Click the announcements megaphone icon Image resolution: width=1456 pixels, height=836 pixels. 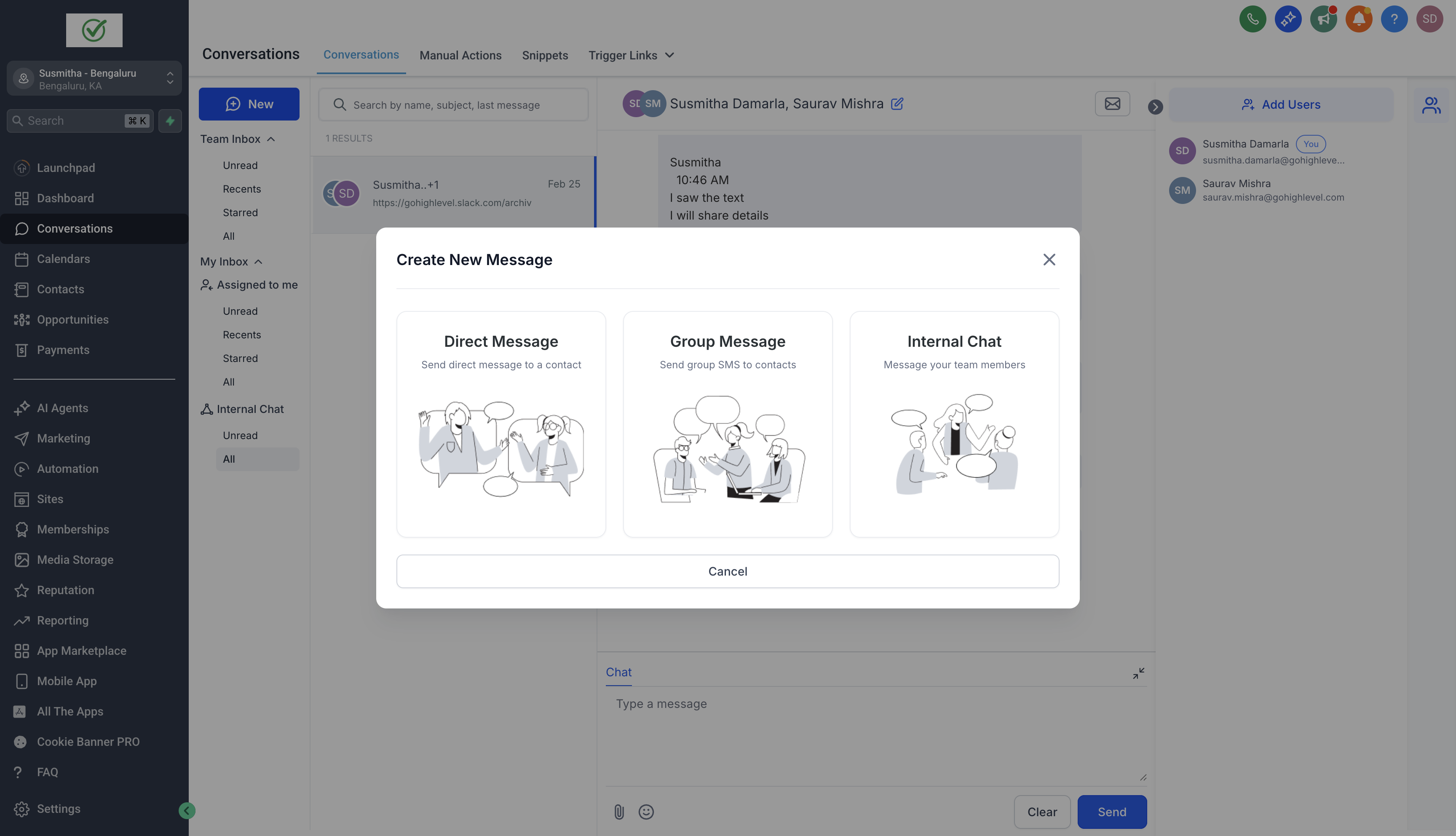pyautogui.click(x=1323, y=19)
